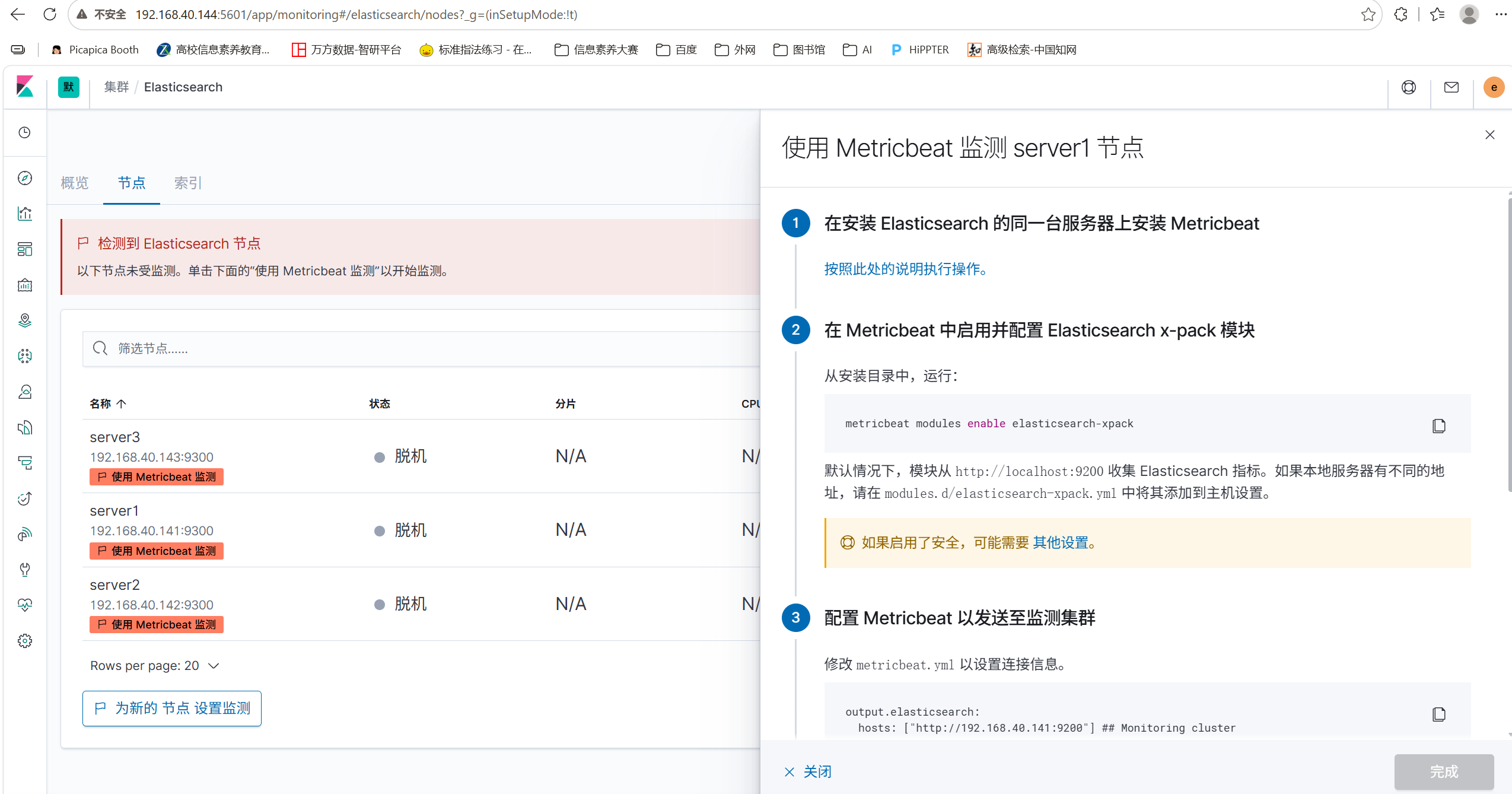Image resolution: width=1512 pixels, height=794 pixels.
Task: Open the server1 node name link
Action: [x=114, y=511]
